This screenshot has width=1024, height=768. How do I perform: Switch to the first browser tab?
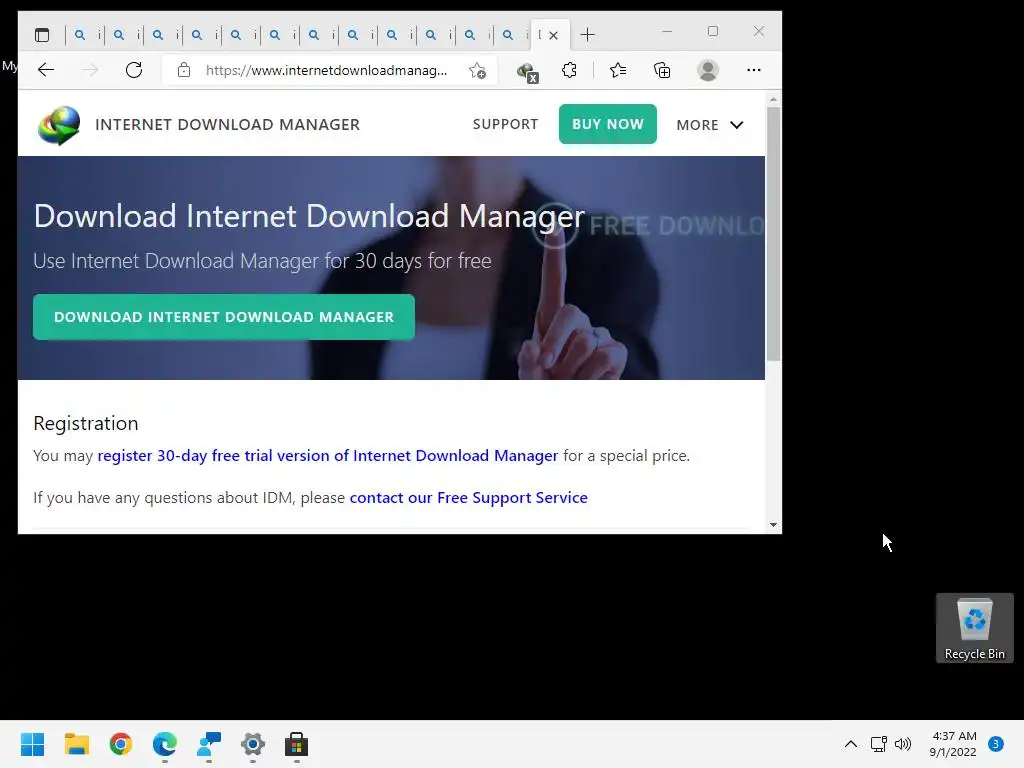coord(86,35)
